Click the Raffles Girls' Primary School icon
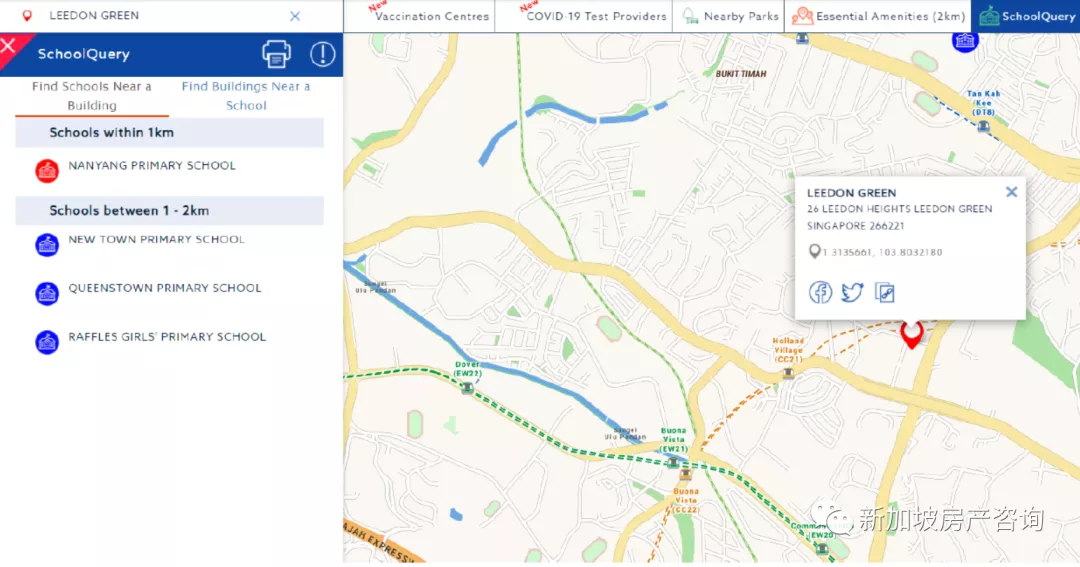The image size is (1080, 567). [x=47, y=342]
